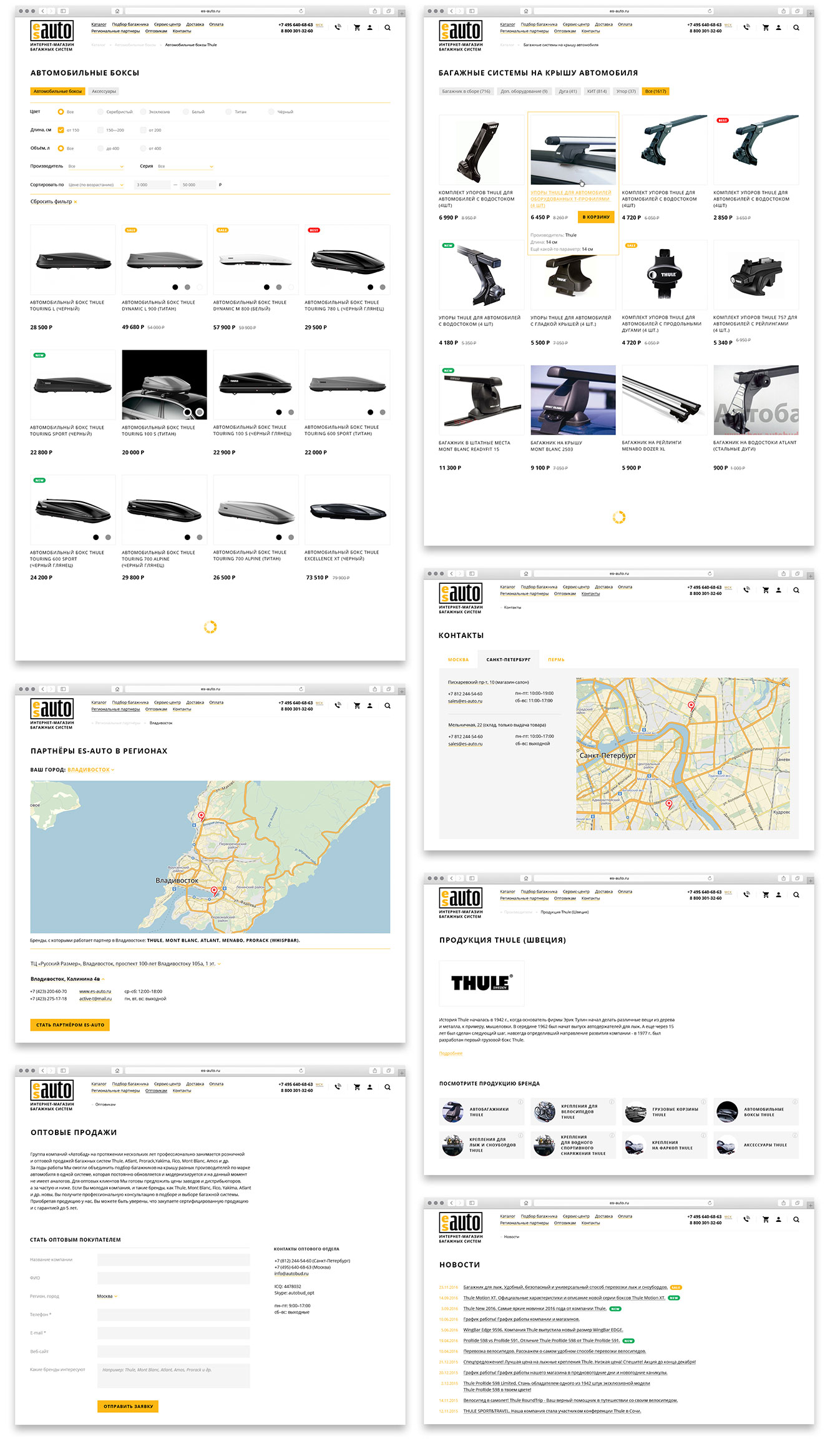Toggle sidebar icon in Автомобильные боксы browser window

[x=63, y=11]
